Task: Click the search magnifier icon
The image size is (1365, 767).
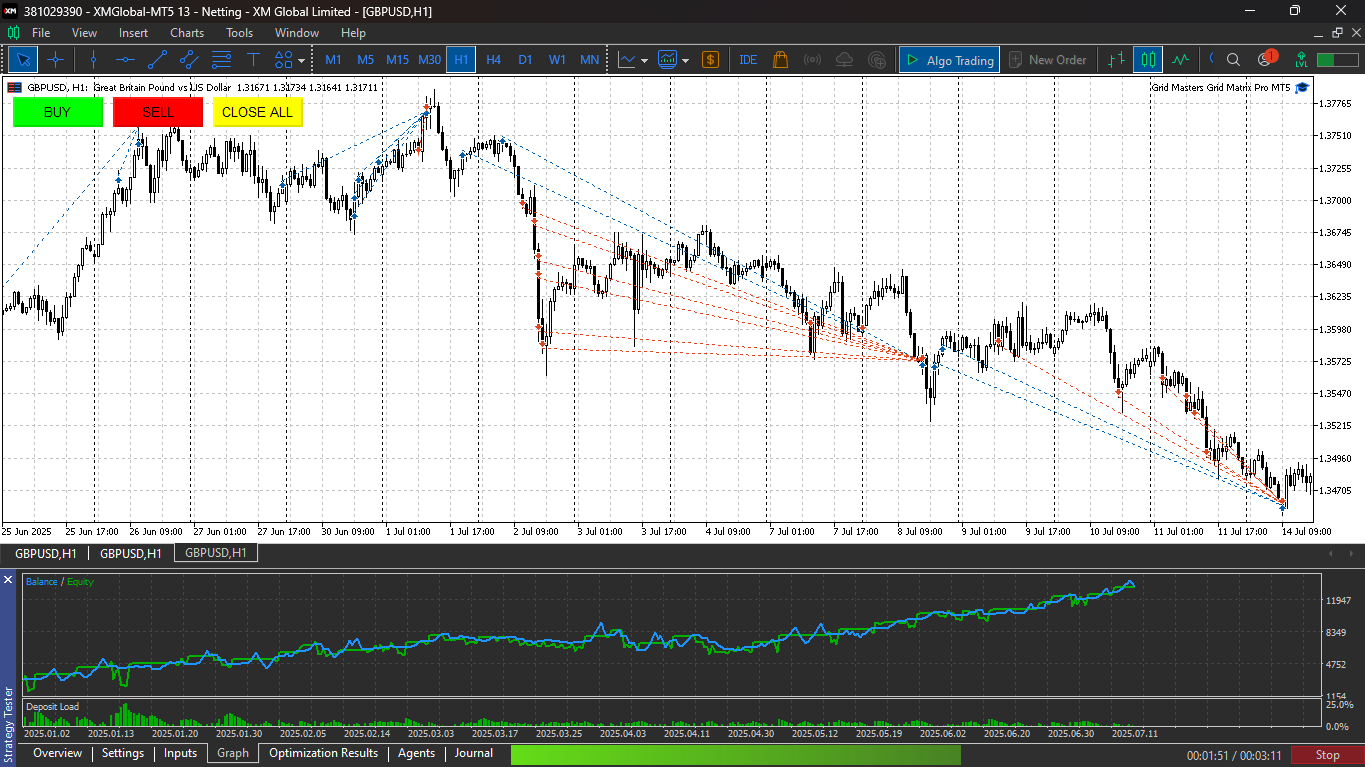Action: pyautogui.click(x=1233, y=60)
